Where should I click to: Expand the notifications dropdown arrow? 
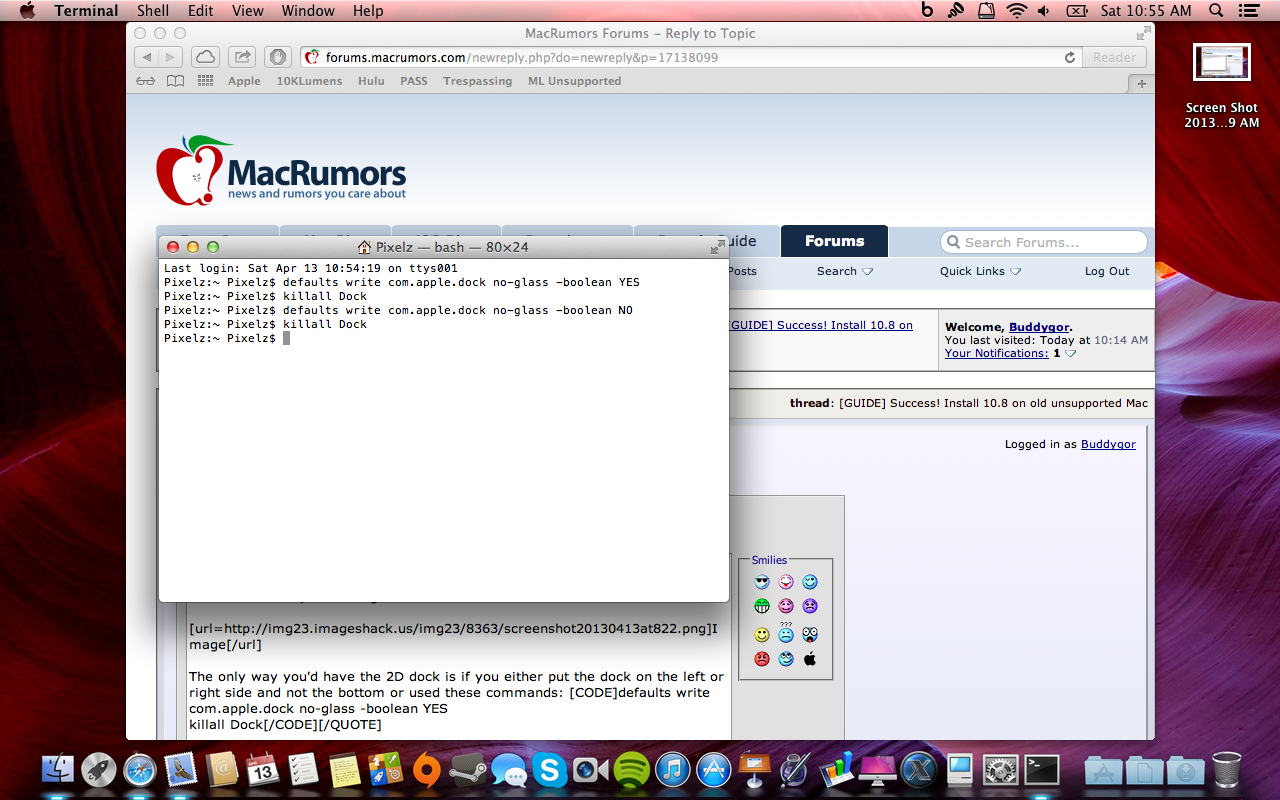tap(1071, 354)
